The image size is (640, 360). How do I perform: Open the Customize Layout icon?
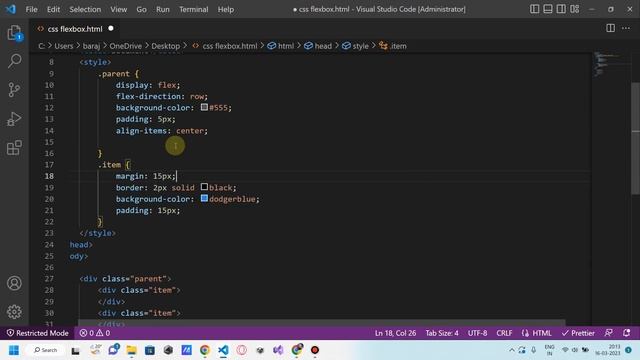click(x=575, y=9)
